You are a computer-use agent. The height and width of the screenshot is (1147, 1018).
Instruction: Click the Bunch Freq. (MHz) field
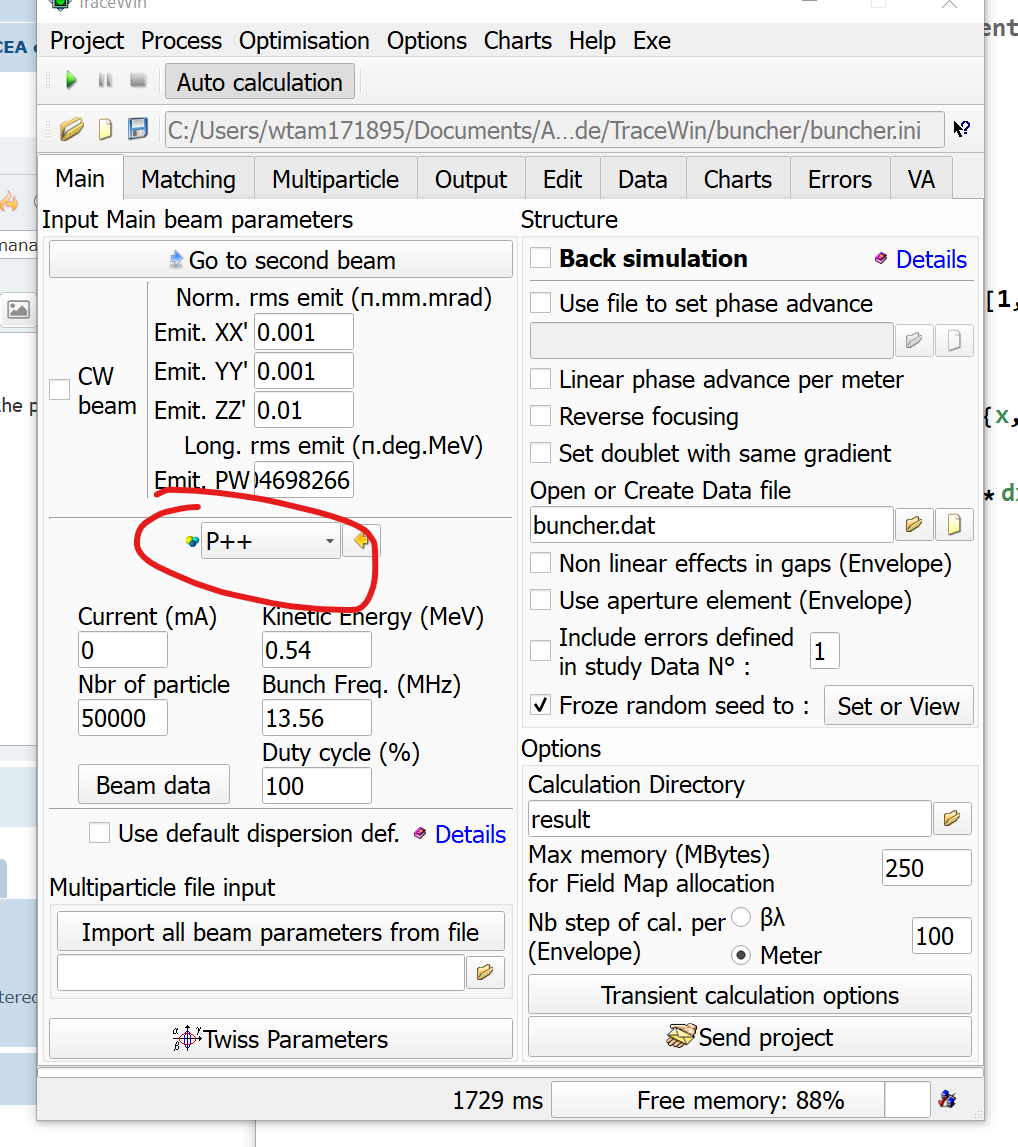click(x=317, y=718)
